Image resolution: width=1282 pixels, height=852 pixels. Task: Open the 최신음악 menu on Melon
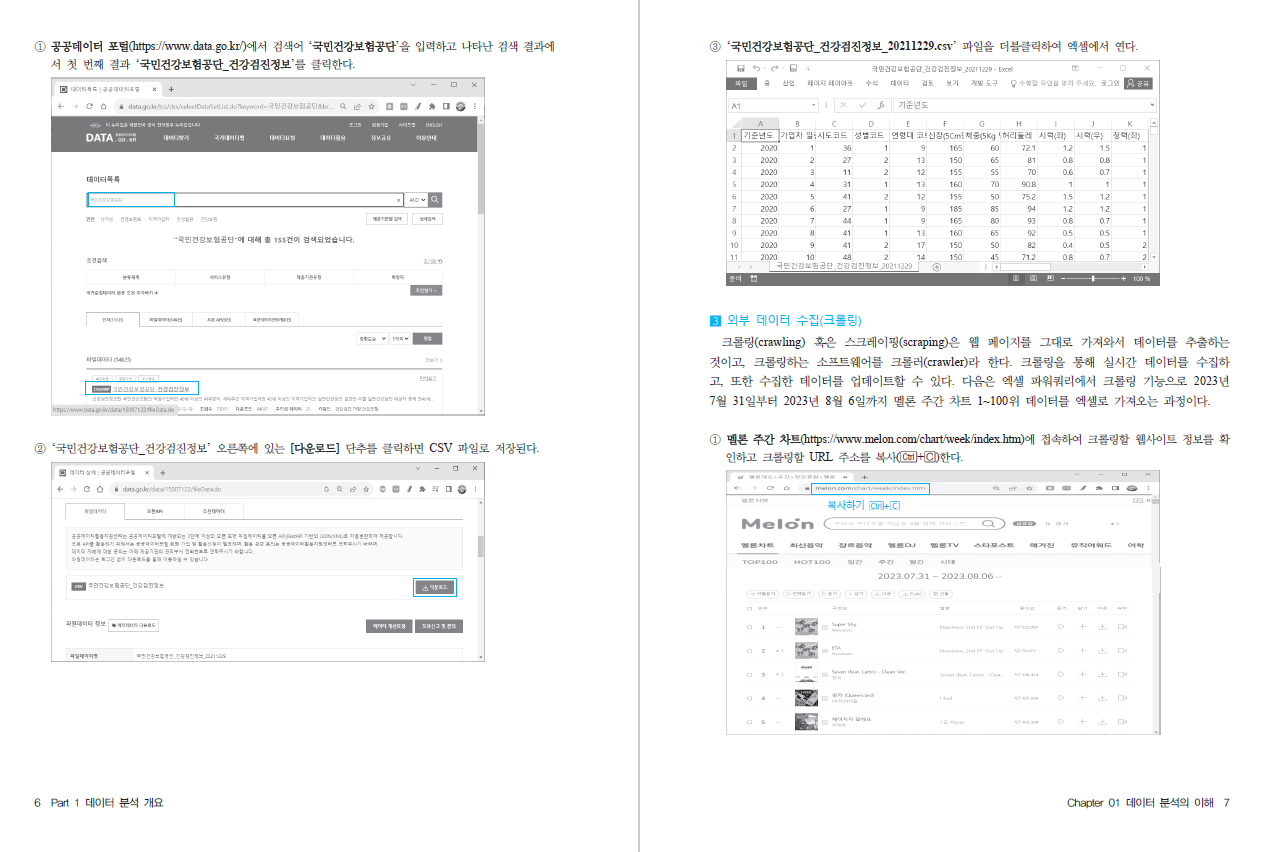coord(806,545)
